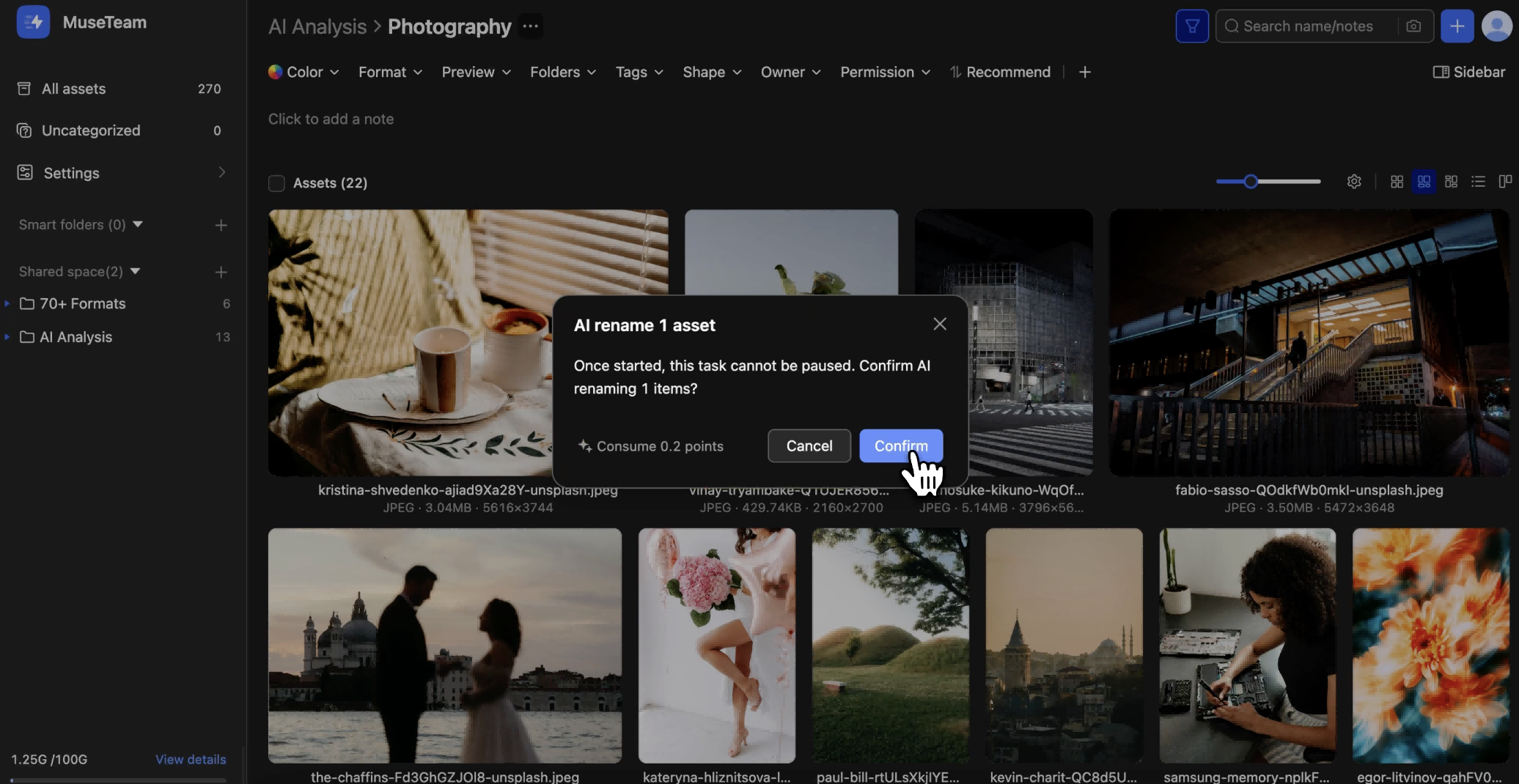Click the blue plus upload button
Image resolution: width=1519 pixels, height=784 pixels.
point(1457,26)
